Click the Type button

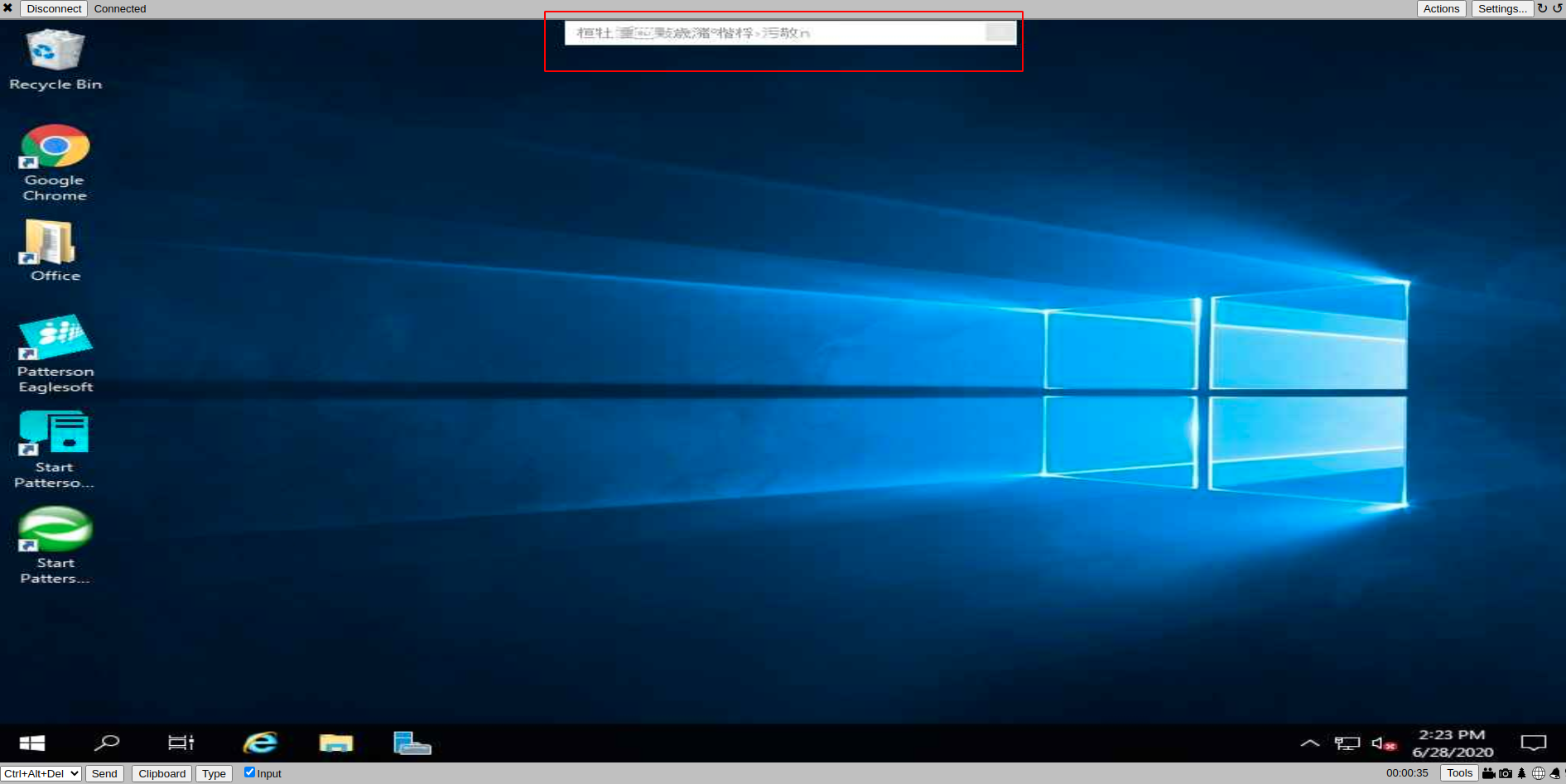[214, 773]
